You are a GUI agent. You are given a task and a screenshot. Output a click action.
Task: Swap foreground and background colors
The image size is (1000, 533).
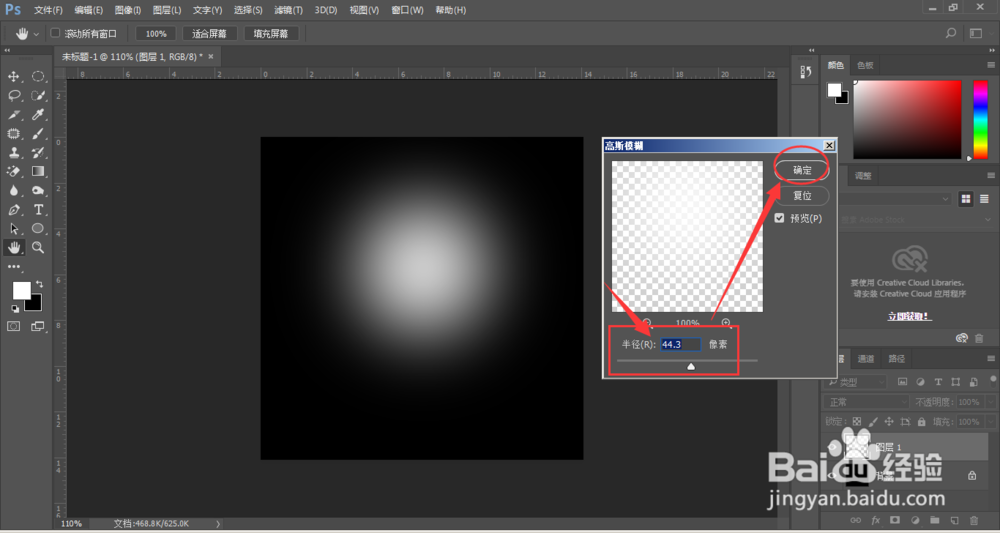pos(40,284)
